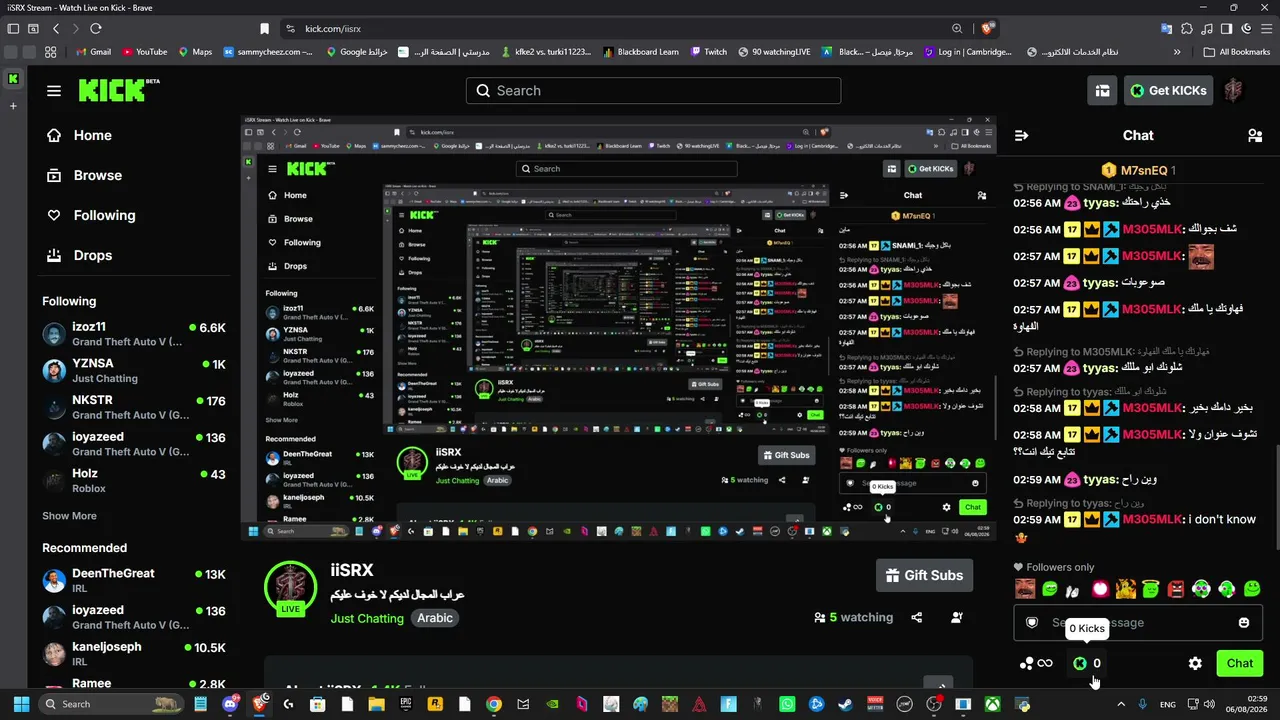Send message with the Chat button

point(1240,663)
